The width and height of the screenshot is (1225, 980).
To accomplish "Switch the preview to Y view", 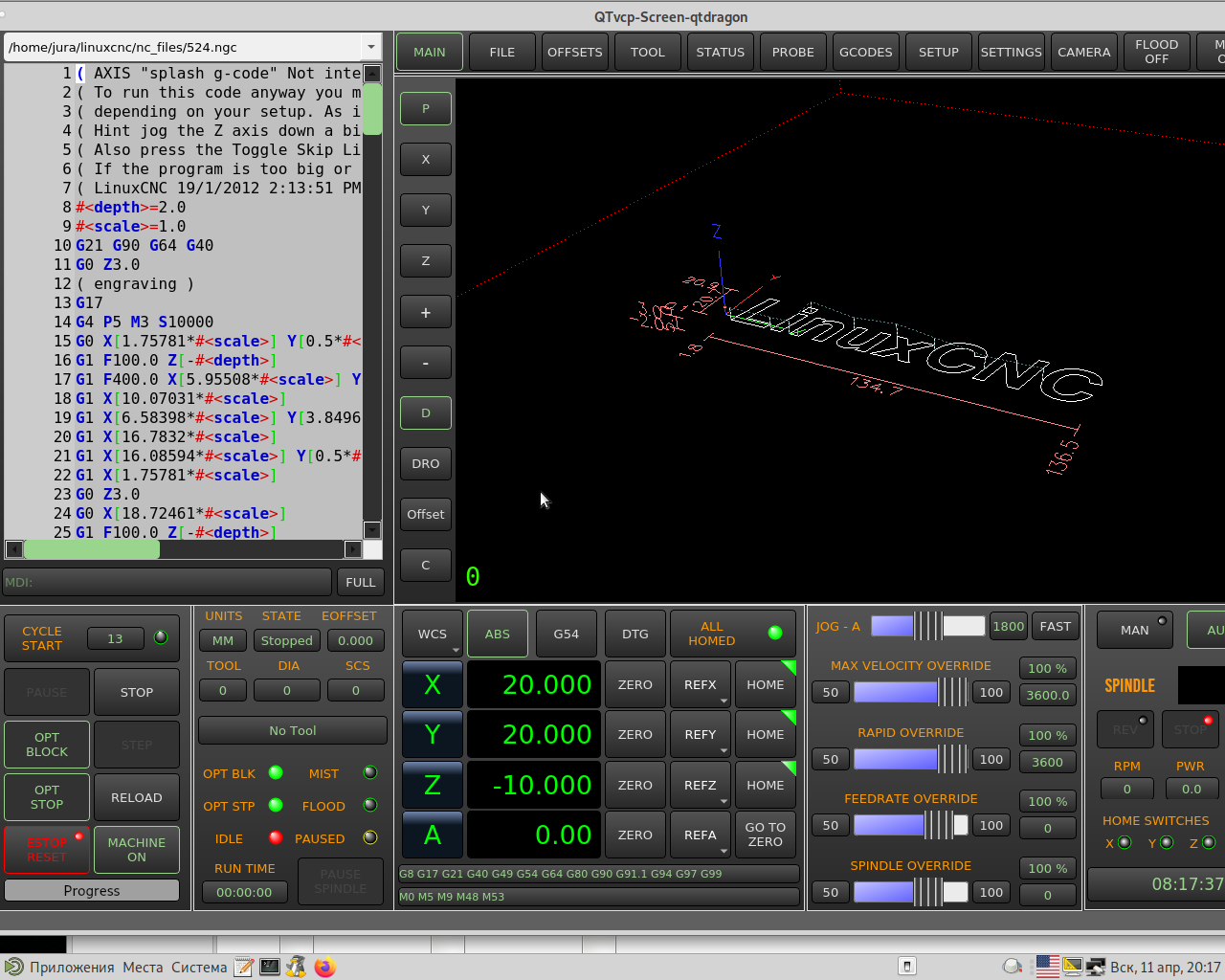I will pos(426,211).
